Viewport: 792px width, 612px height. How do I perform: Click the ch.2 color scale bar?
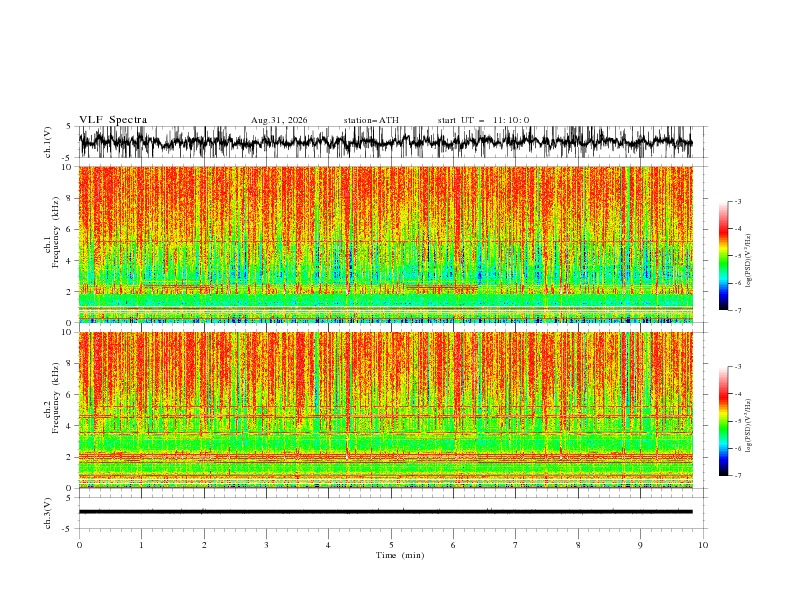pyautogui.click(x=723, y=421)
